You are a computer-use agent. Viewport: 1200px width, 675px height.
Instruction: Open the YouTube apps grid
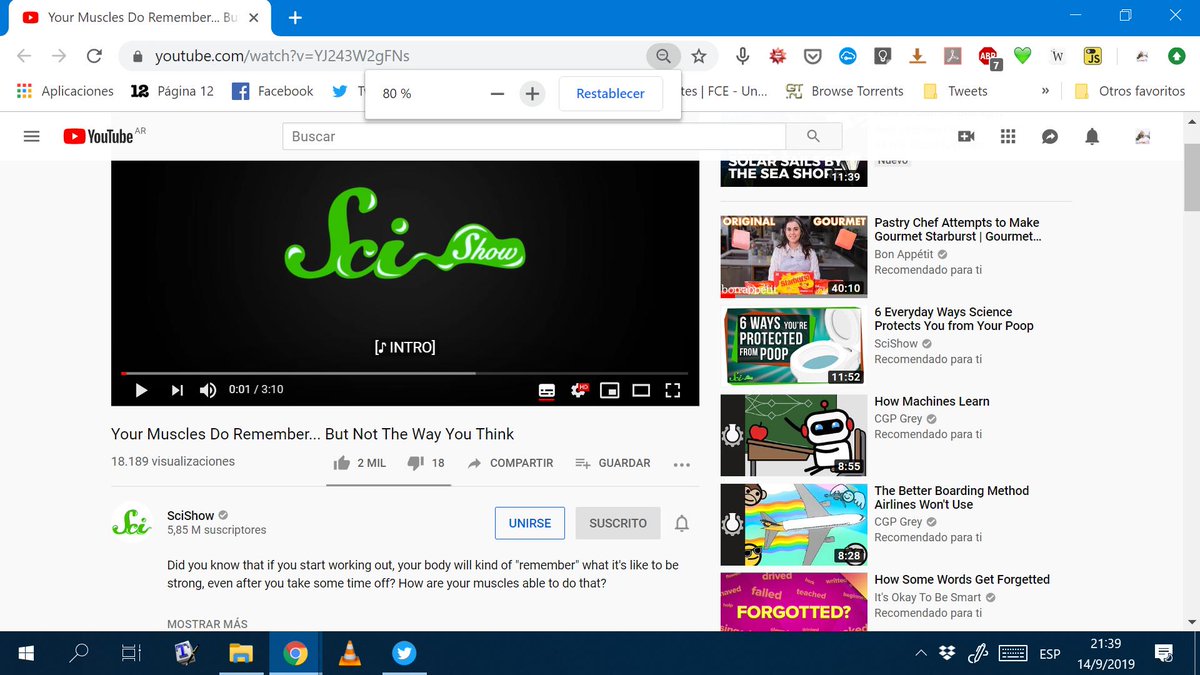pos(1008,136)
